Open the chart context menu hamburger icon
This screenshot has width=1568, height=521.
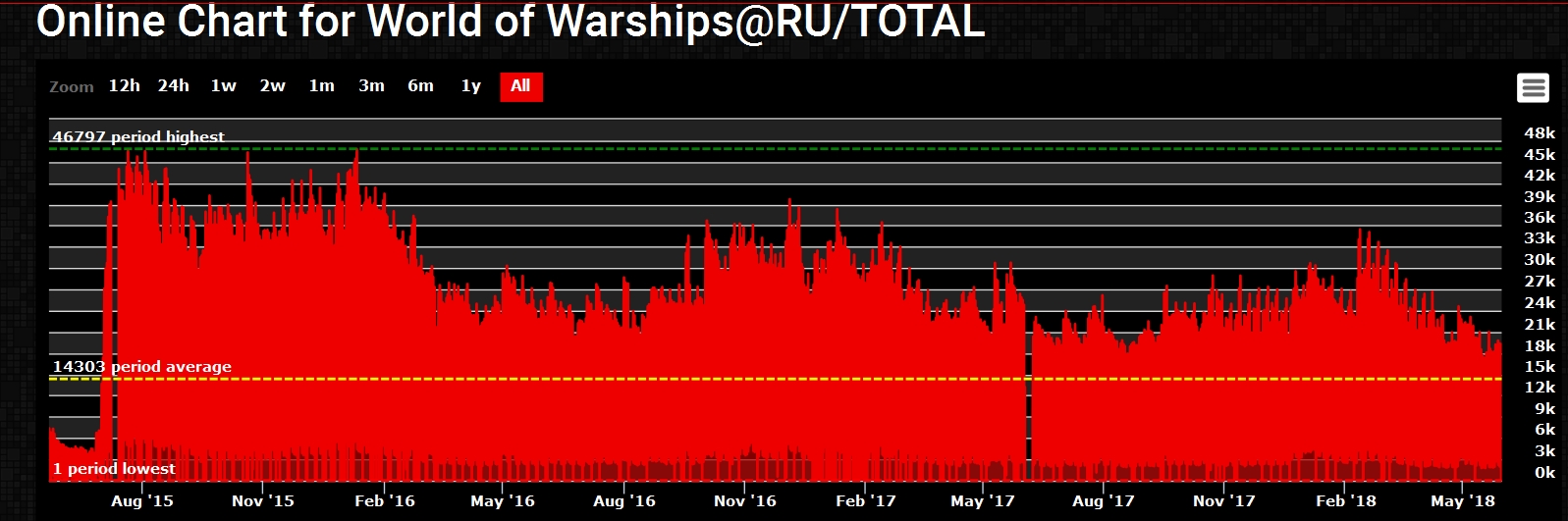coord(1533,87)
